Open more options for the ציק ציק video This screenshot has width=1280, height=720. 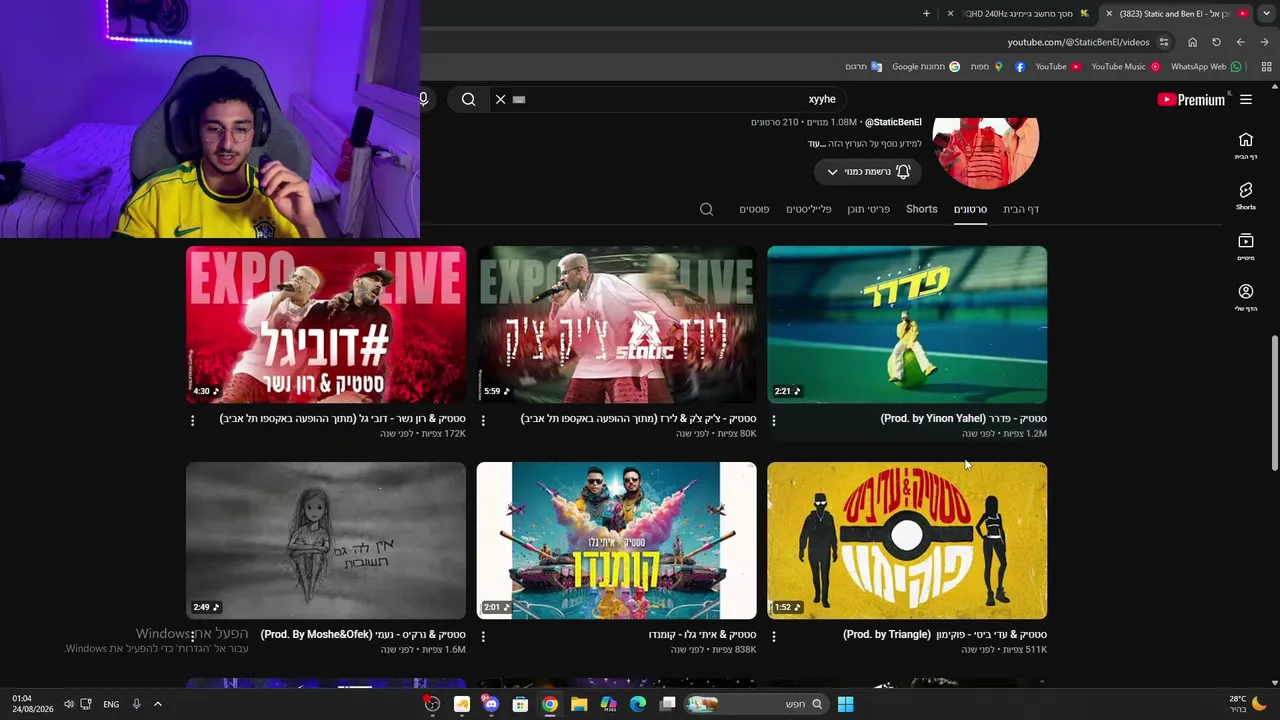483,421
